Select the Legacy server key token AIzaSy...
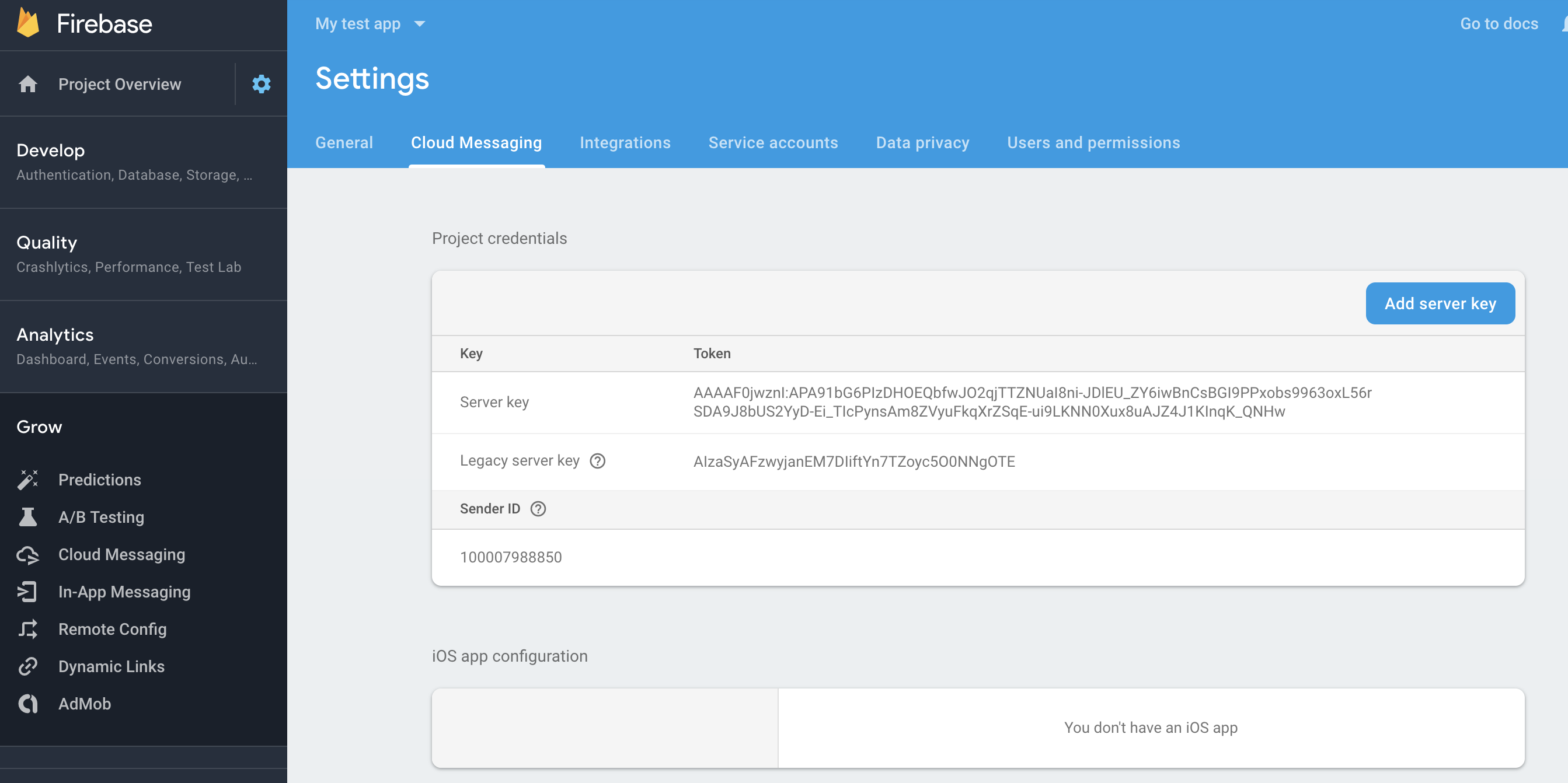1568x783 pixels. coord(854,462)
